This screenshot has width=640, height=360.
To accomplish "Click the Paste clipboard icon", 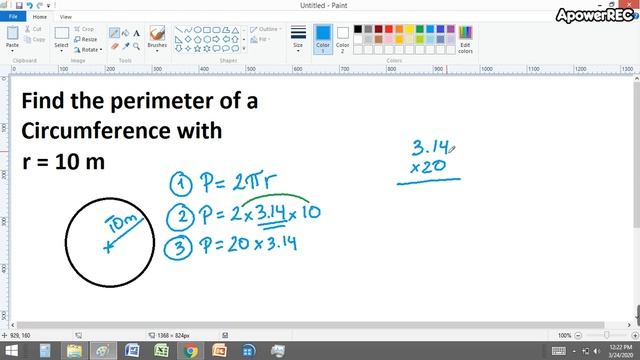I will (x=12, y=33).
